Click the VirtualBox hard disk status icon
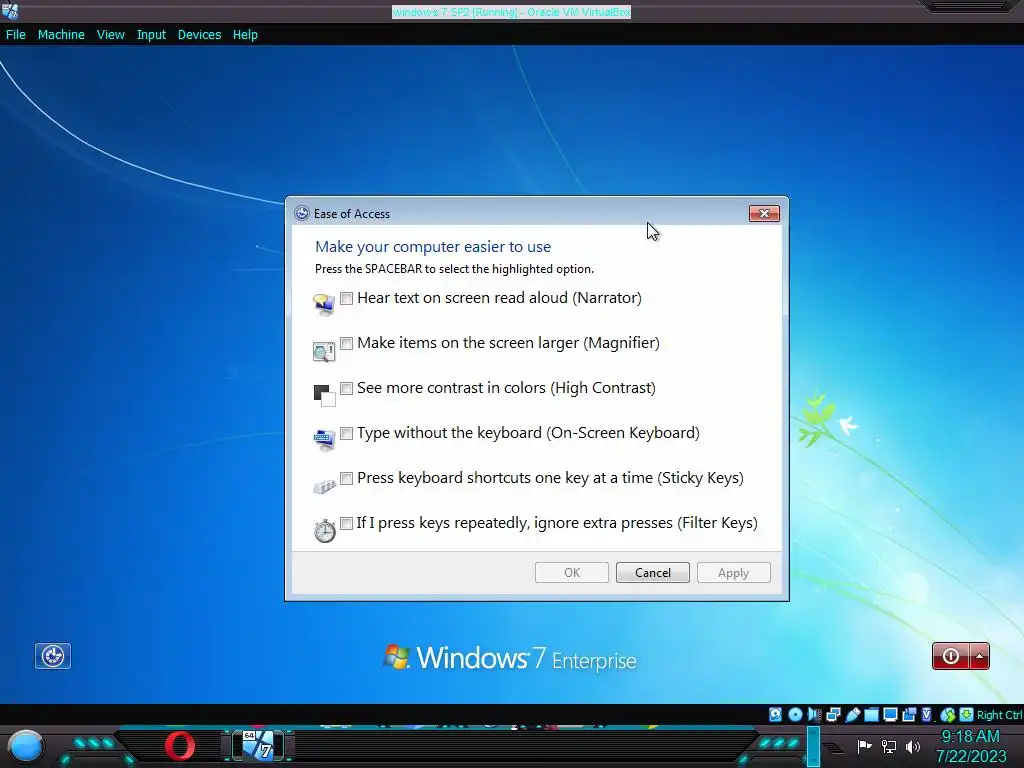This screenshot has height=768, width=1024. click(775, 714)
